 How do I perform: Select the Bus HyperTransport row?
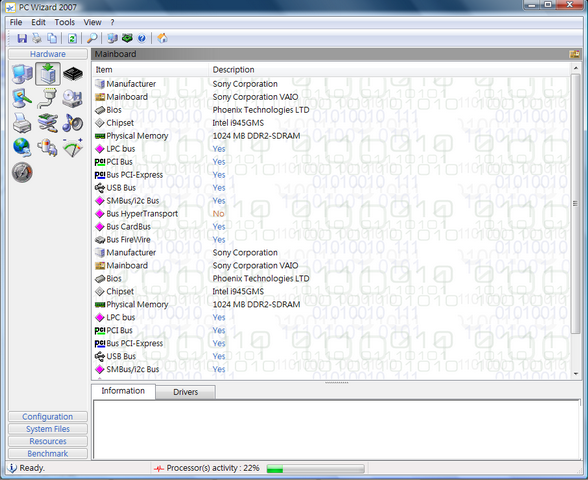[331, 214]
